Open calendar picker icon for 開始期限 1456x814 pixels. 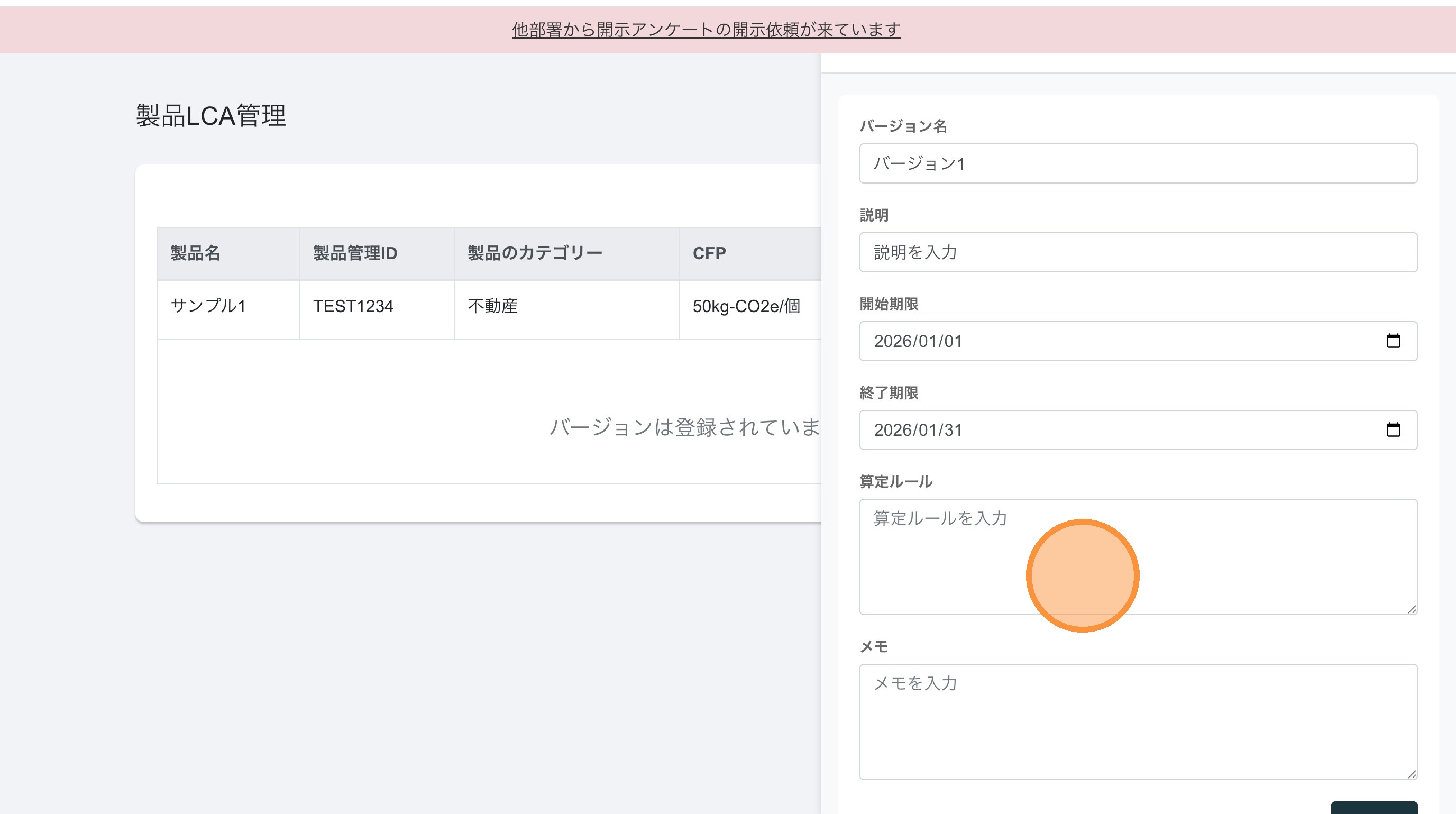(x=1393, y=341)
